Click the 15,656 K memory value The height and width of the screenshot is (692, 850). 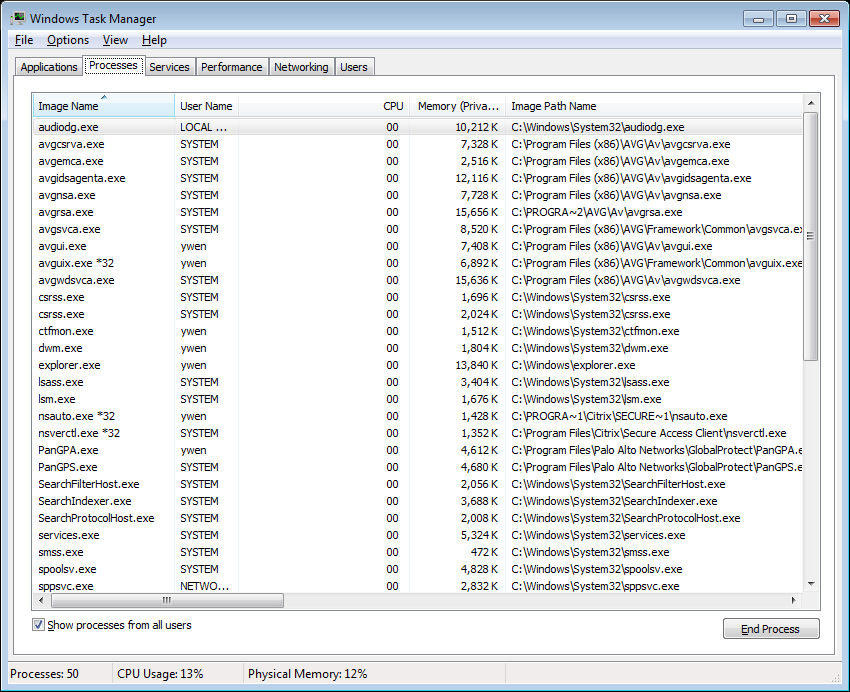pyautogui.click(x=476, y=212)
